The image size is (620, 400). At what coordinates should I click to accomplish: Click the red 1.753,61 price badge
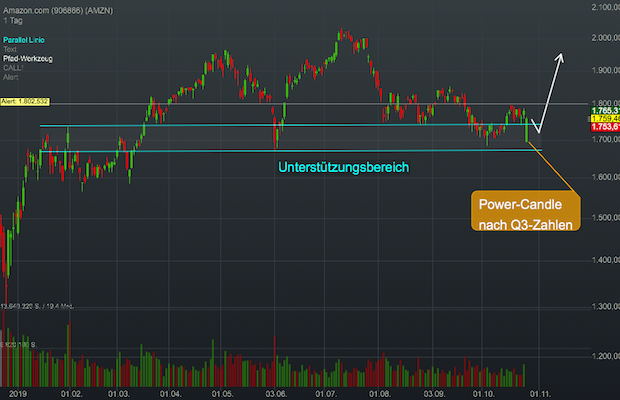click(x=605, y=127)
